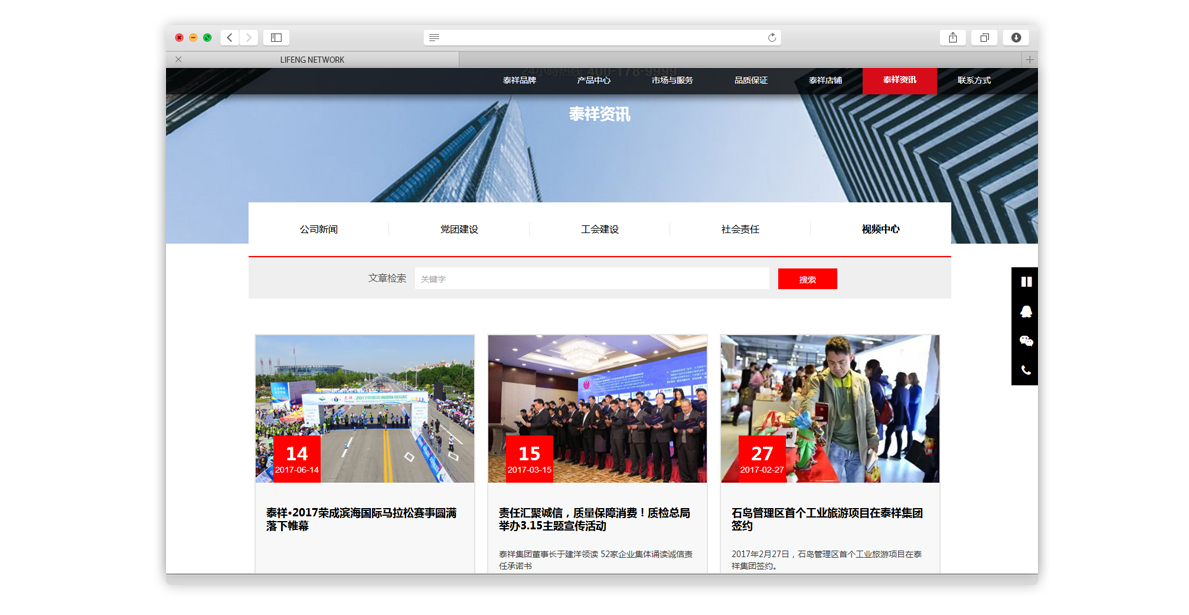Click the red 搜索 search button

click(x=808, y=279)
